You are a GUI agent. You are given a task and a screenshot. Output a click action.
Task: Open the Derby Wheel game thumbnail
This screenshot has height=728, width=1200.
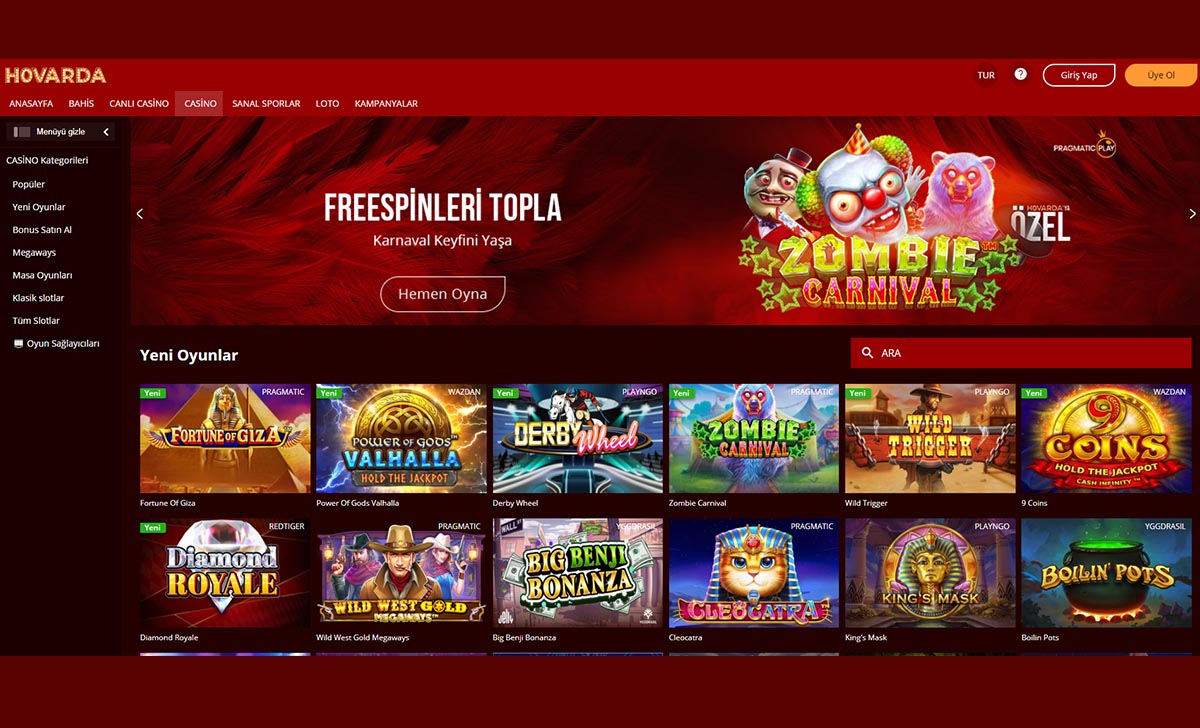coord(578,439)
